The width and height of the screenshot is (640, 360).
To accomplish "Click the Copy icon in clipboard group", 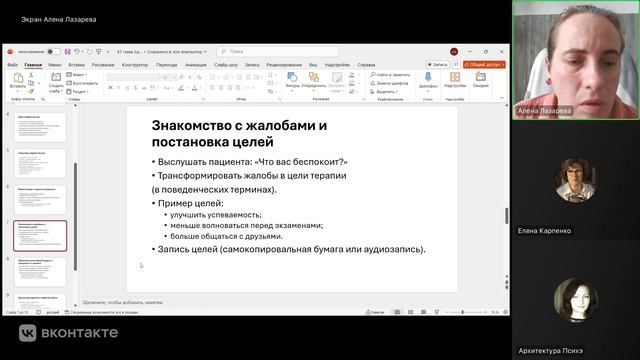I will 31,83.
